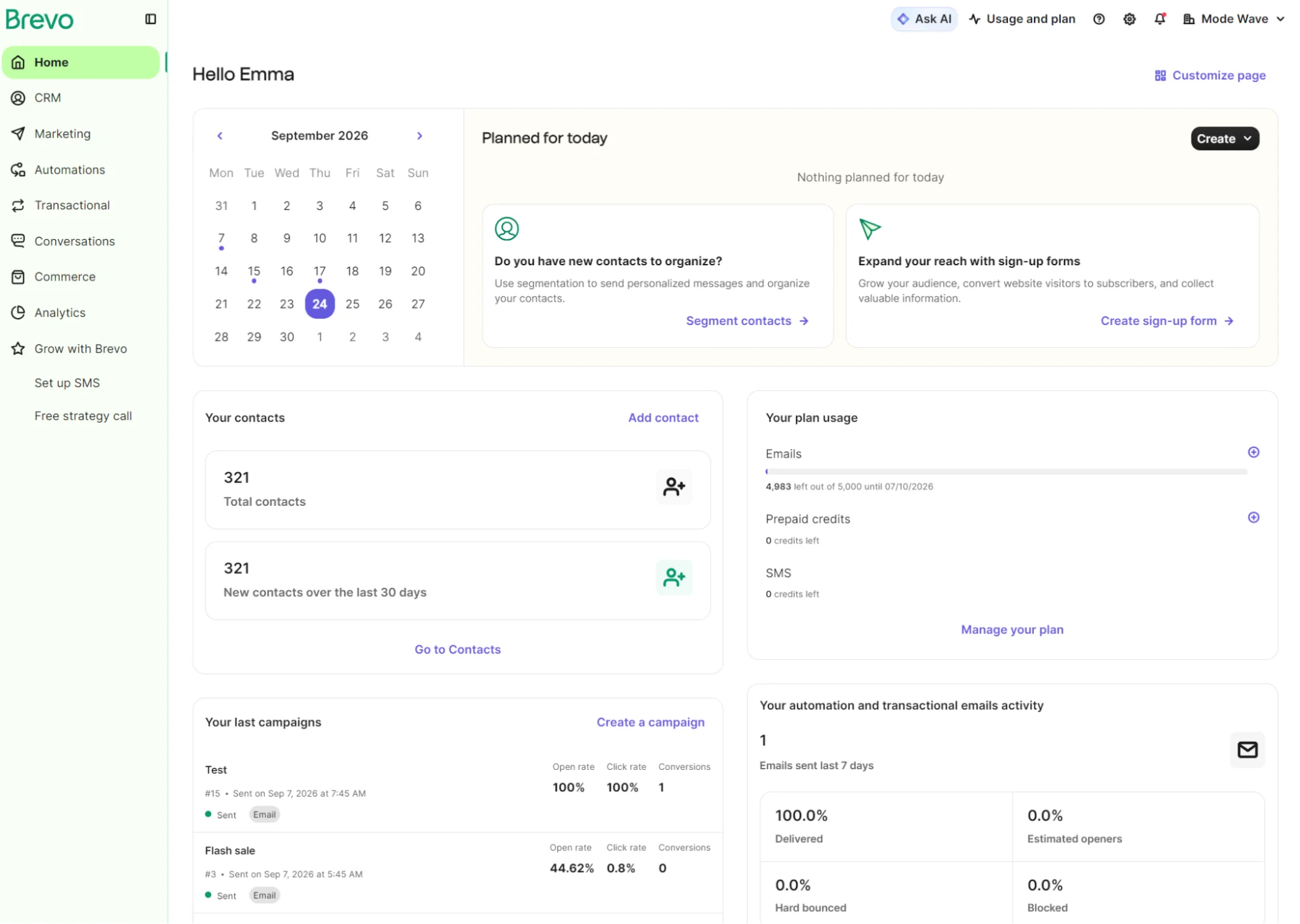The image size is (1300, 924).
Task: Open the Home sidebar item
Action: 81,62
